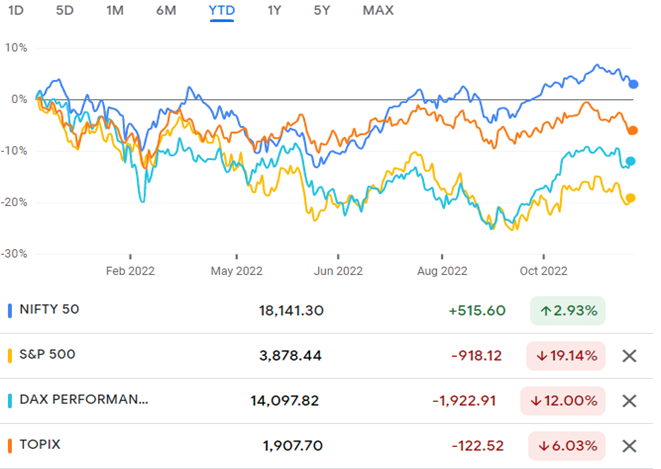
Task: Open the S&P 500 index row
Action: 327,356
